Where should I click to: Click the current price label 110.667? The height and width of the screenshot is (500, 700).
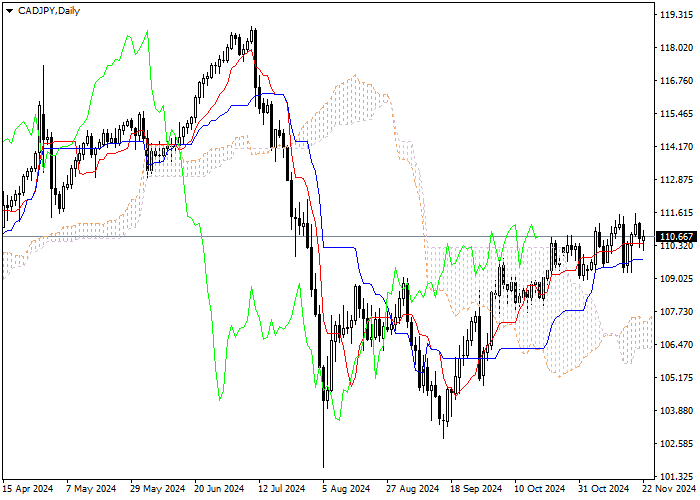(676, 237)
